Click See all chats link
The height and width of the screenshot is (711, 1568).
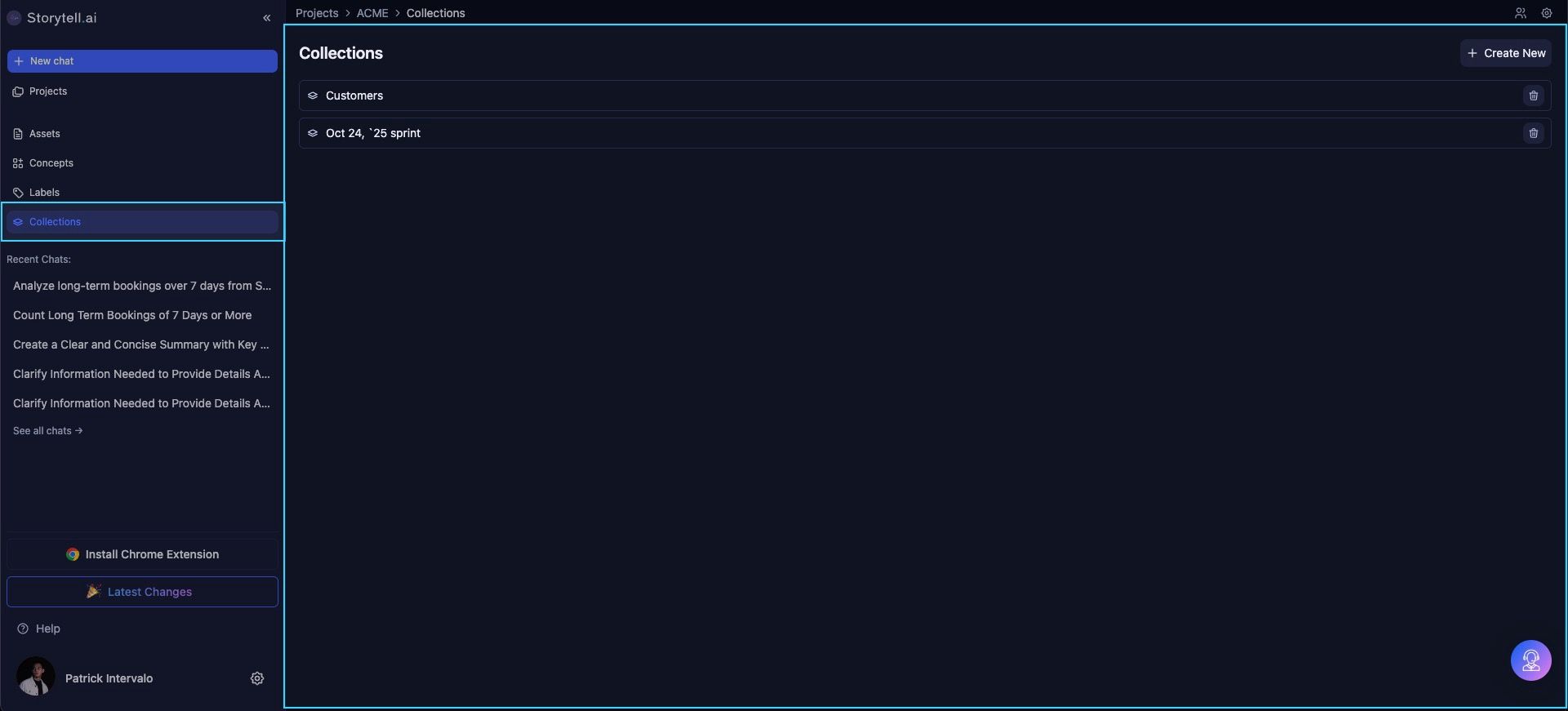tap(47, 431)
